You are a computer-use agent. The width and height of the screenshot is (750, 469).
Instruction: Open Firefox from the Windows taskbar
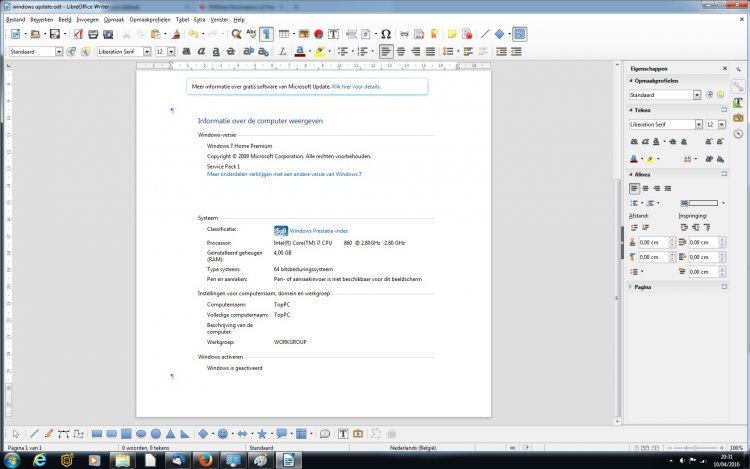(x=202, y=461)
